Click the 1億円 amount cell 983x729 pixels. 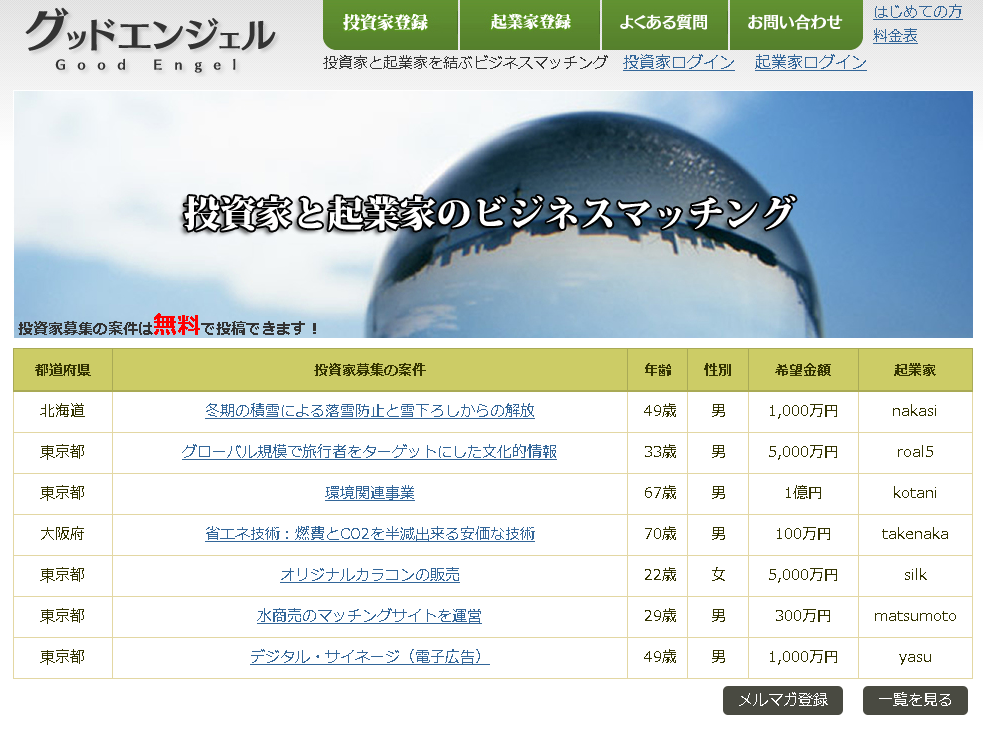point(803,493)
